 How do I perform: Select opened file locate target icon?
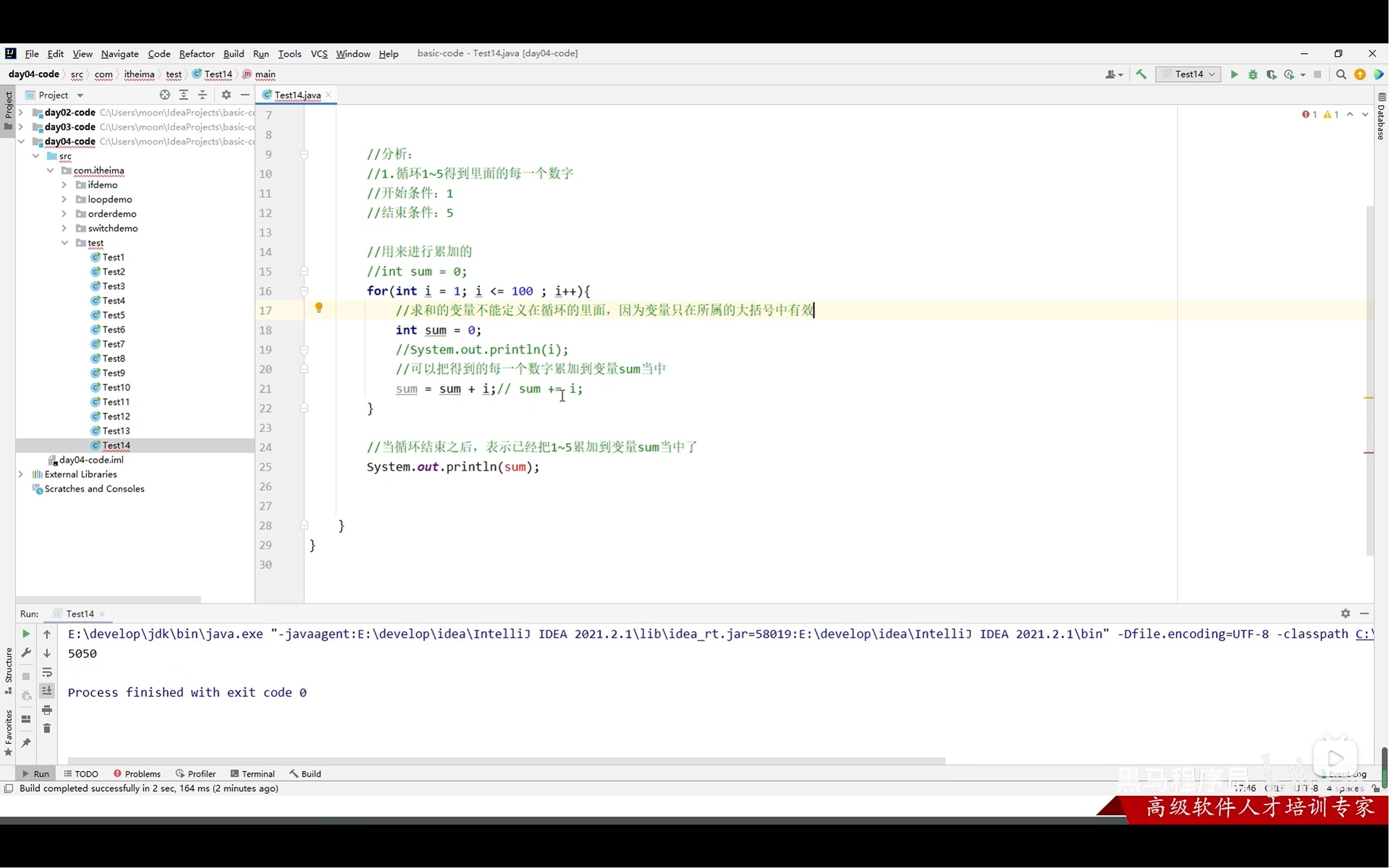[165, 95]
